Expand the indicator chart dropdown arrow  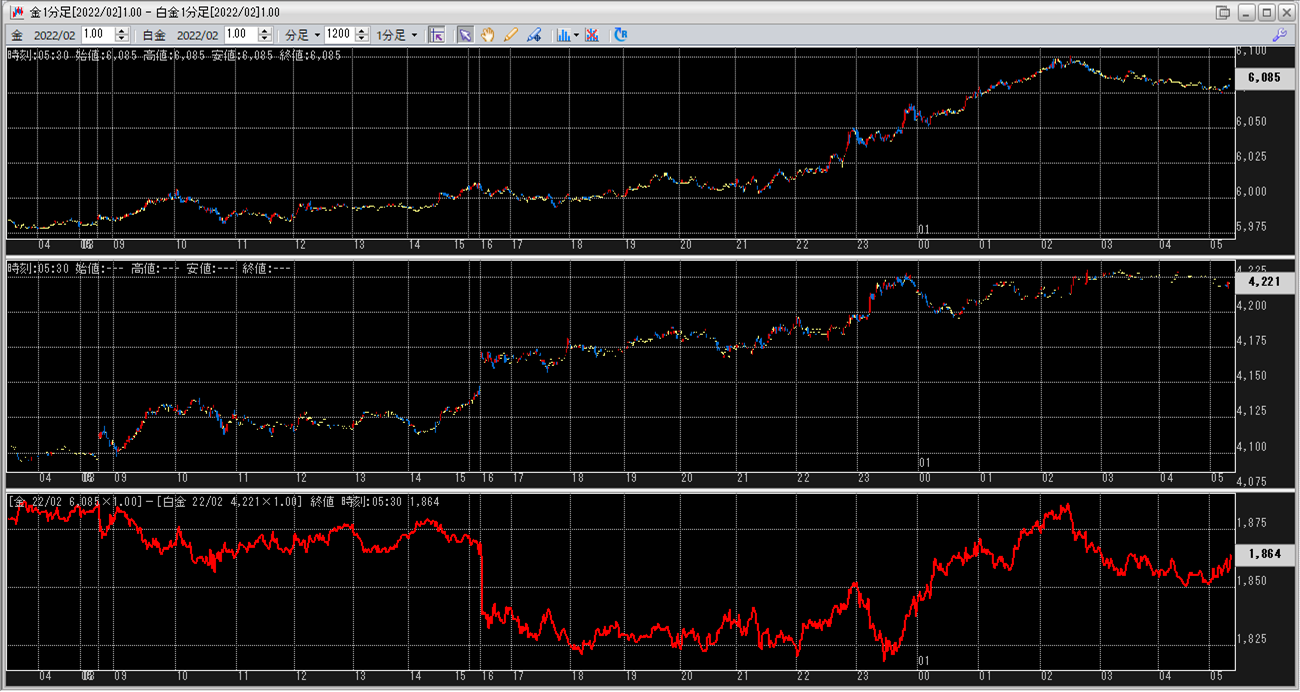click(x=577, y=35)
